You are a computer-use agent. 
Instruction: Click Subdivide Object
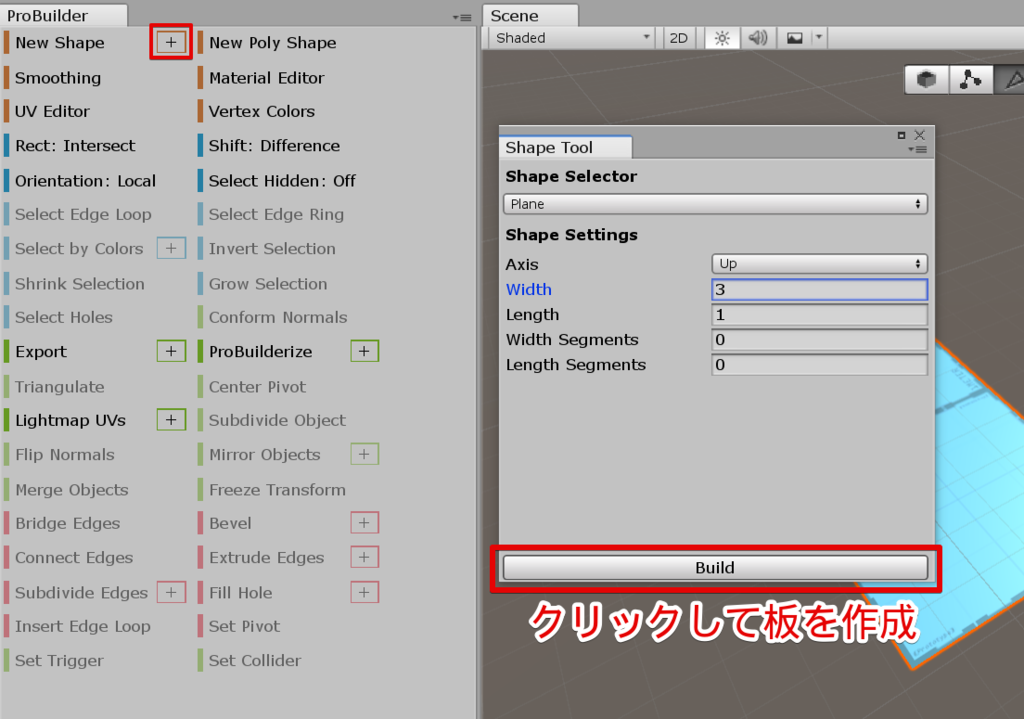tap(278, 420)
